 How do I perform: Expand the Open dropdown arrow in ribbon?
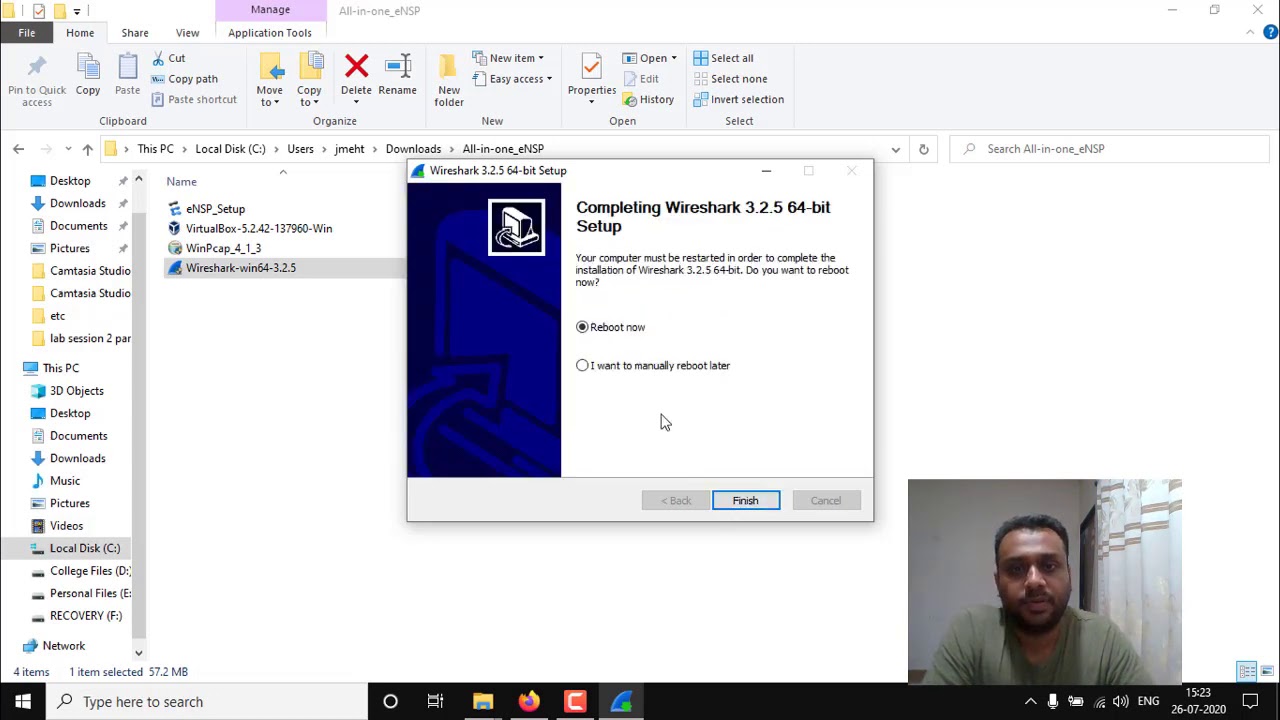tap(674, 58)
